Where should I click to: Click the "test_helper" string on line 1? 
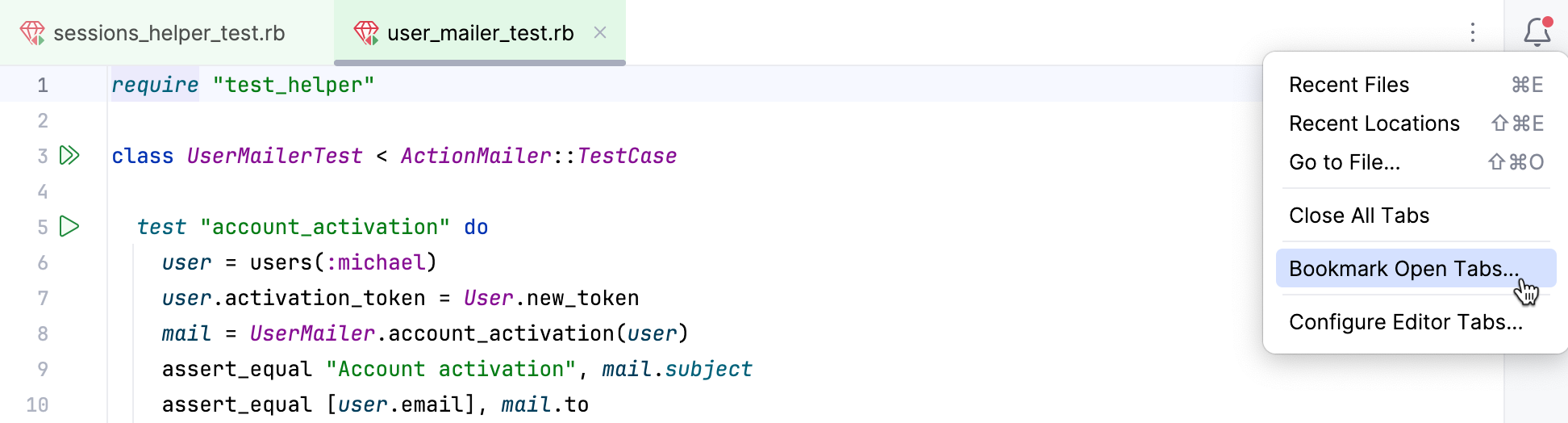(294, 85)
